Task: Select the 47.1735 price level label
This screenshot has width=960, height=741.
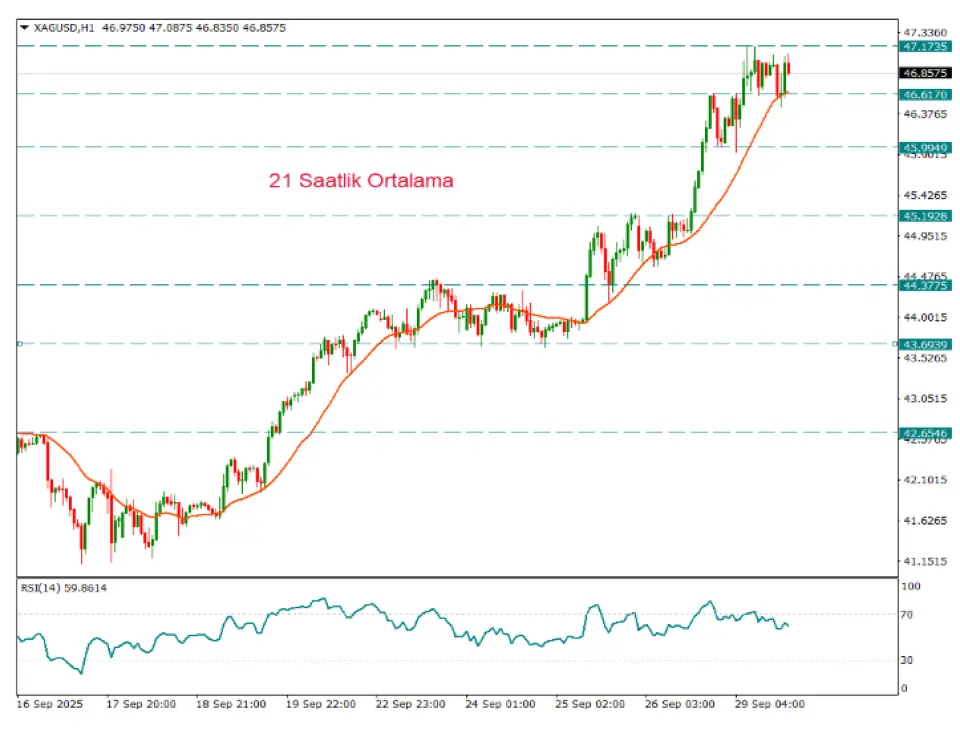Action: [x=924, y=47]
